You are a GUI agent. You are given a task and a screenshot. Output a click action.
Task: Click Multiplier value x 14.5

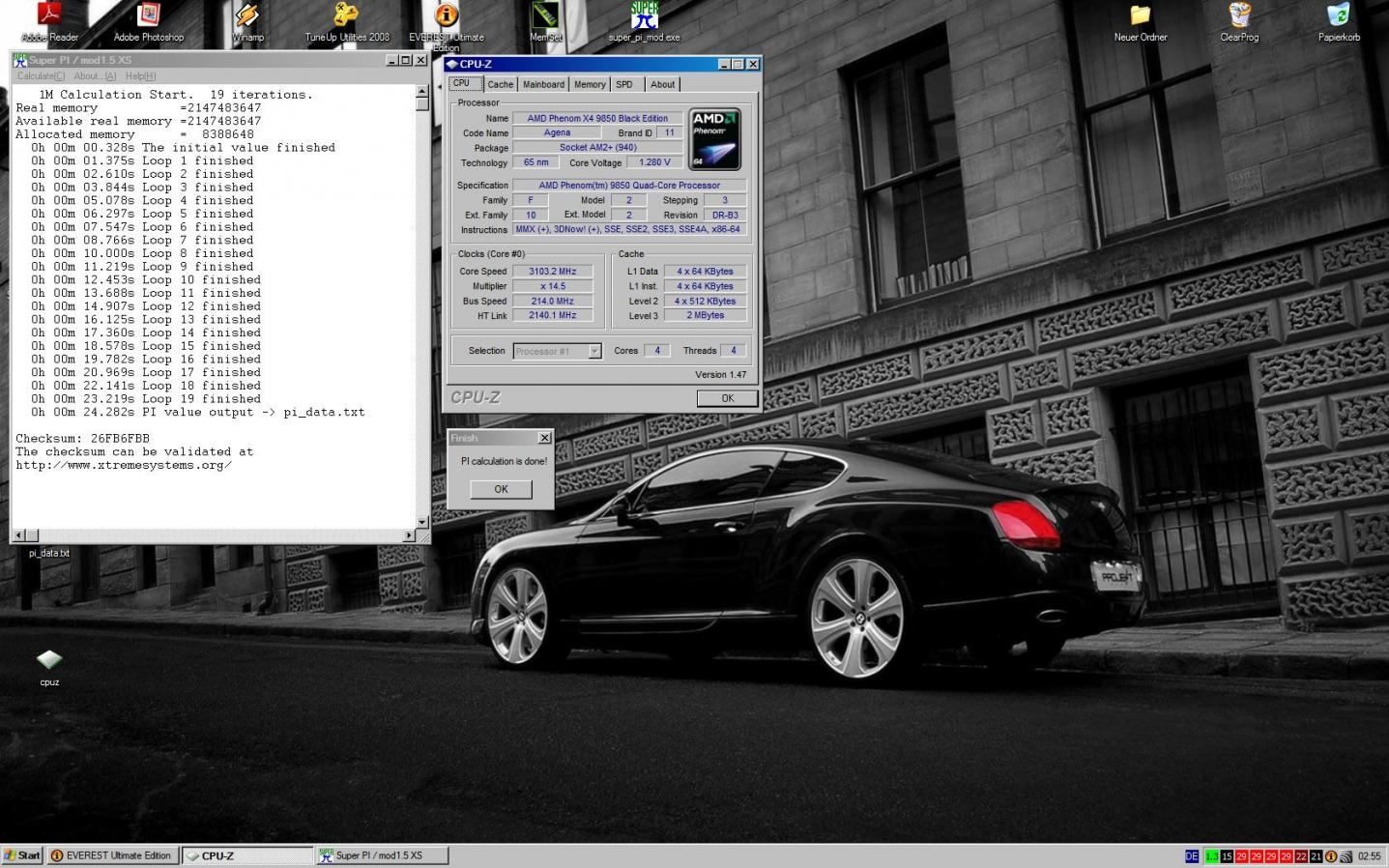(x=552, y=286)
